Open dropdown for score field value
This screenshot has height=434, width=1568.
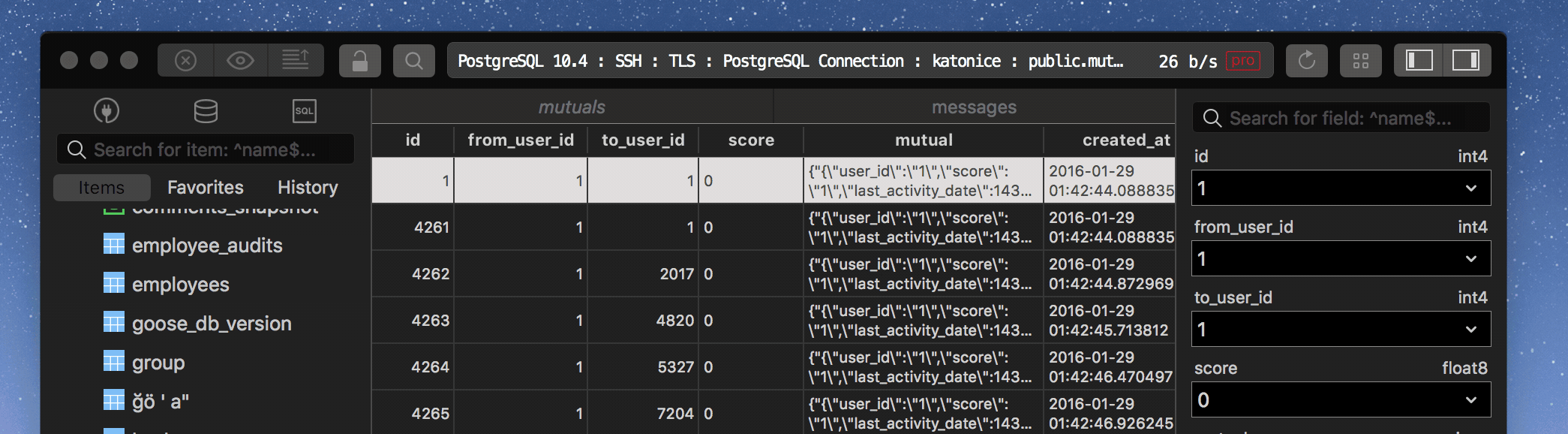[x=1470, y=400]
